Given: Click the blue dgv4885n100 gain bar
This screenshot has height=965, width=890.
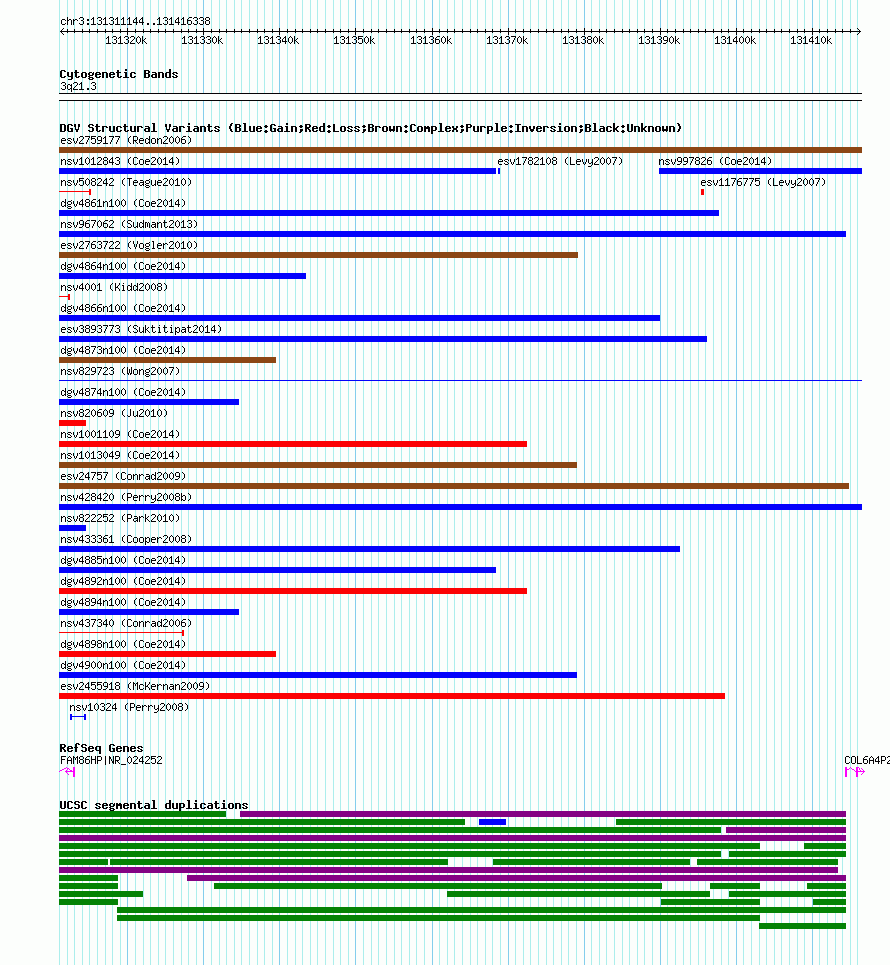Looking at the screenshot, I should 278,570.
